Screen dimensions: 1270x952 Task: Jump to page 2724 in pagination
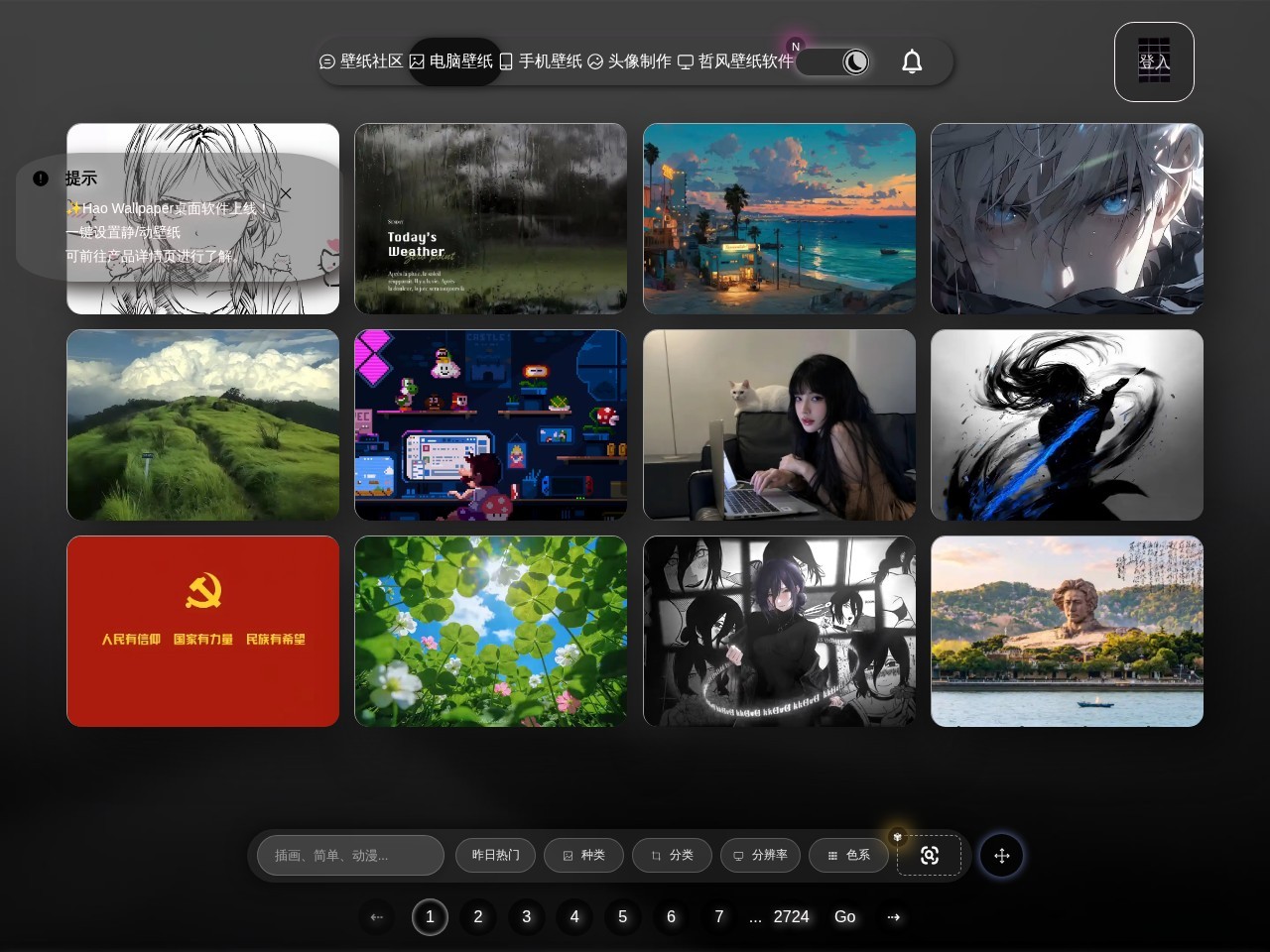click(790, 916)
